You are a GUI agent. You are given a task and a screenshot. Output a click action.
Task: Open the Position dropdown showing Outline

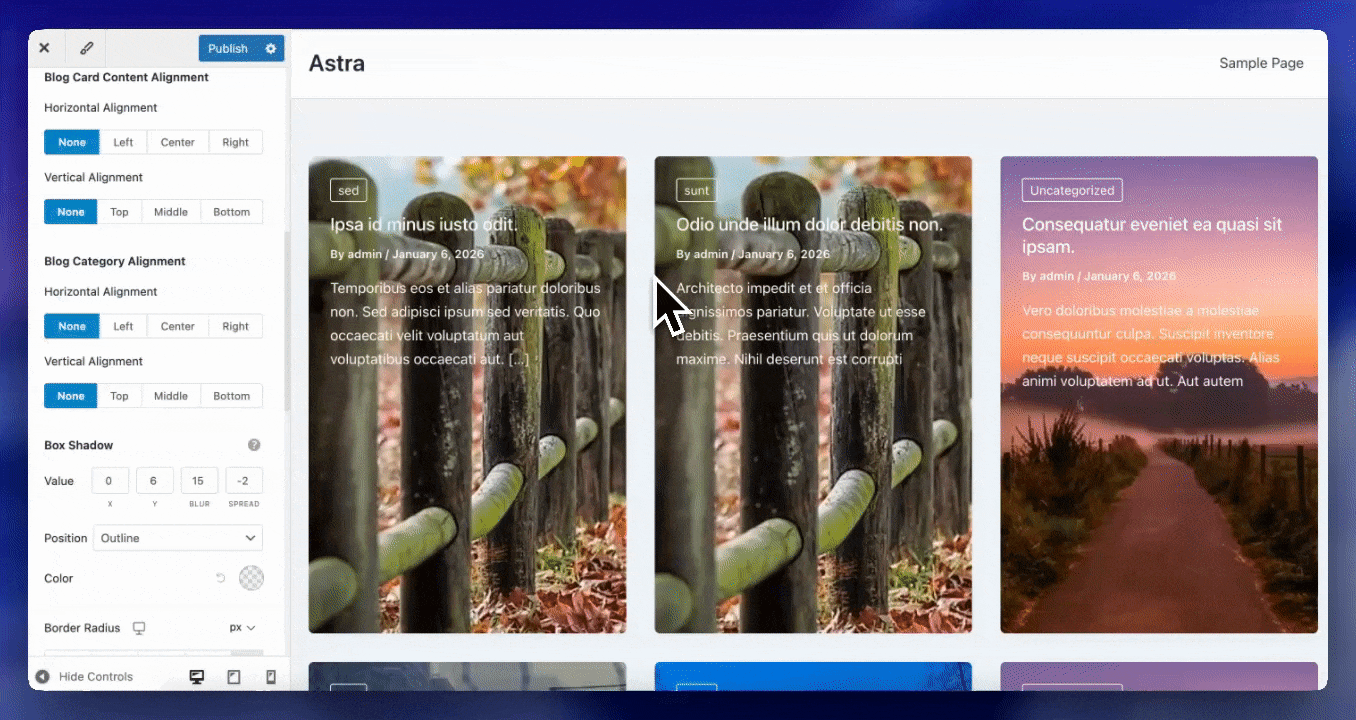pos(178,538)
